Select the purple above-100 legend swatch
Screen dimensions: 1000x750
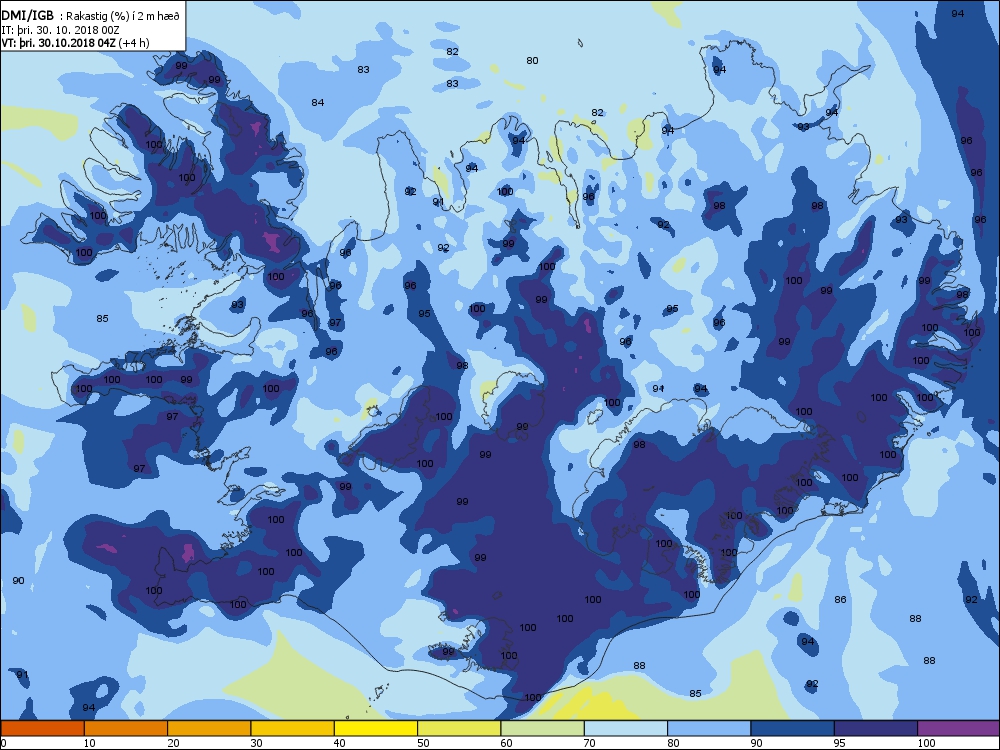tap(959, 728)
